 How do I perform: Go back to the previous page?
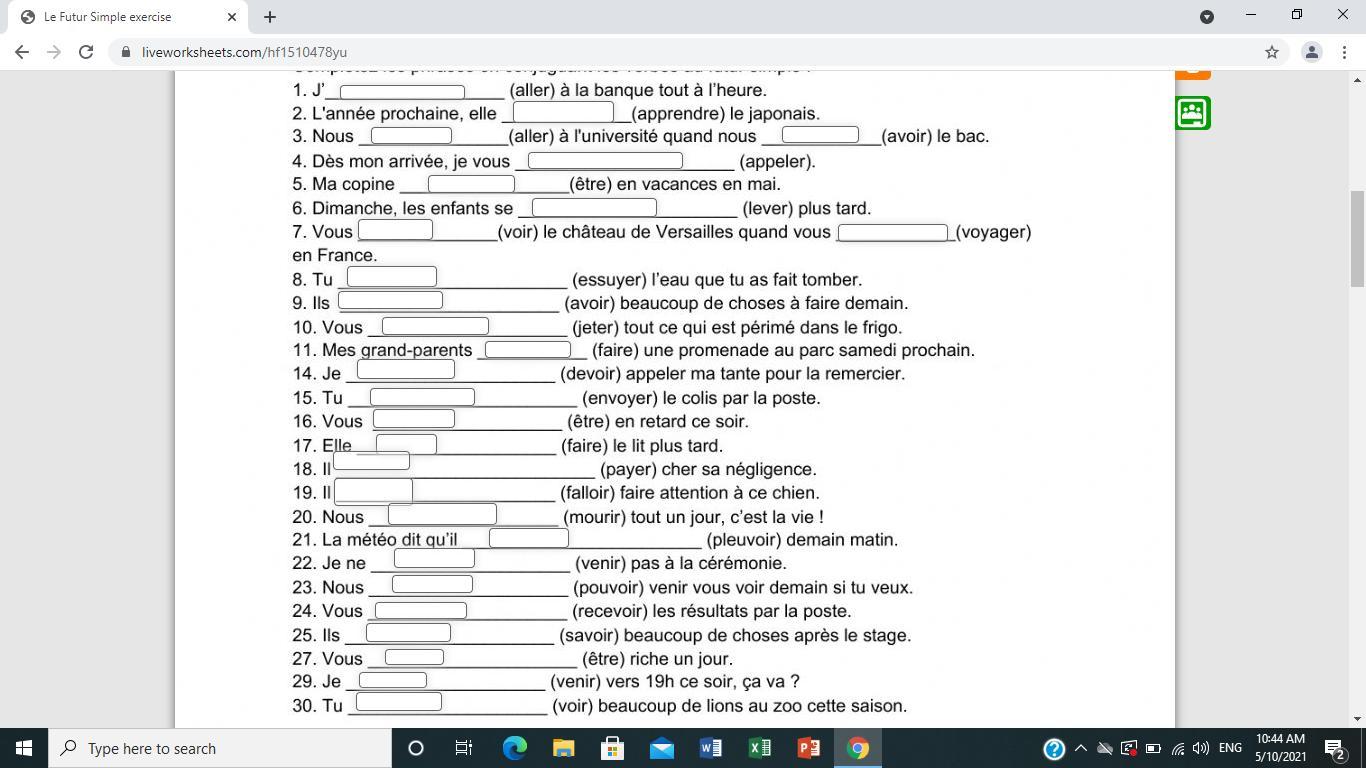22,52
